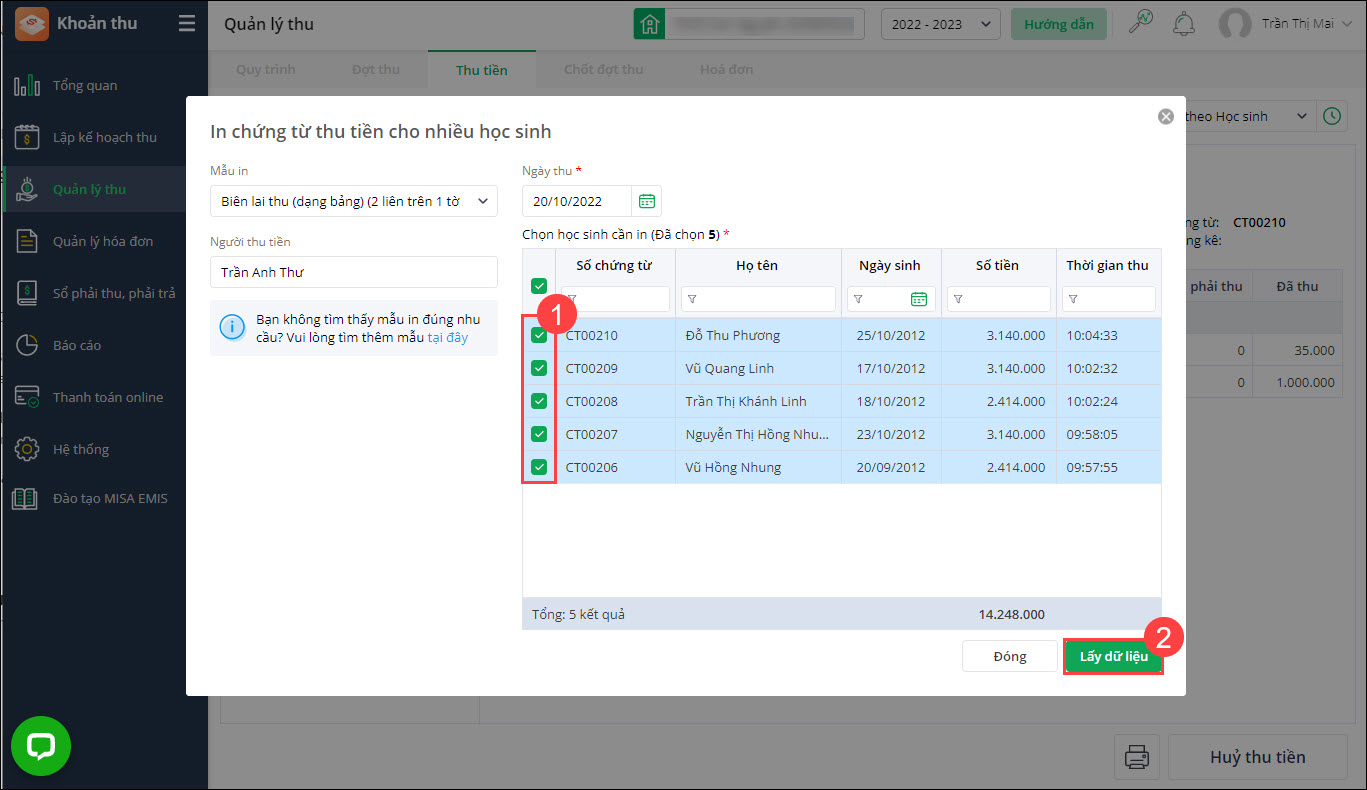
Task: Click the Lập kế hoạch thu calendar icon
Action: click(27, 137)
